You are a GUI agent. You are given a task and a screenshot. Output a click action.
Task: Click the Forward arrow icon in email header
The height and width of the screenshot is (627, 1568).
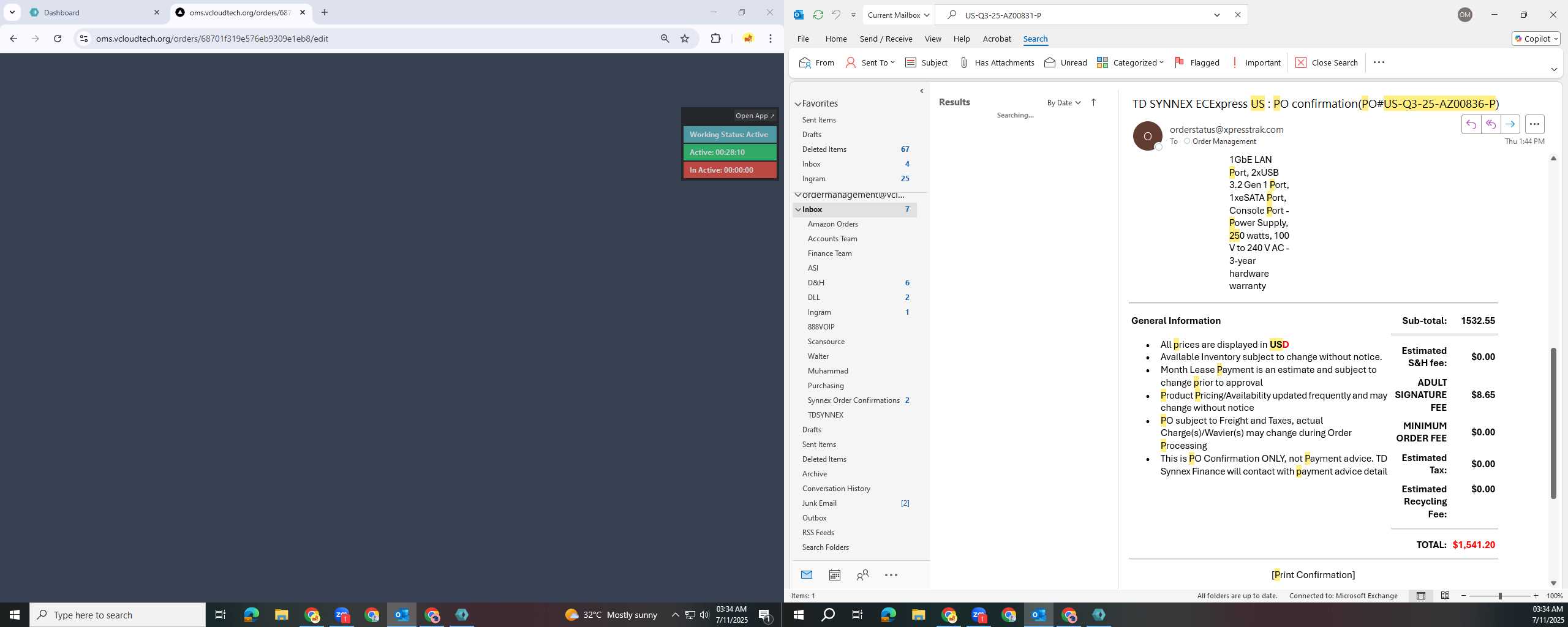(1510, 124)
